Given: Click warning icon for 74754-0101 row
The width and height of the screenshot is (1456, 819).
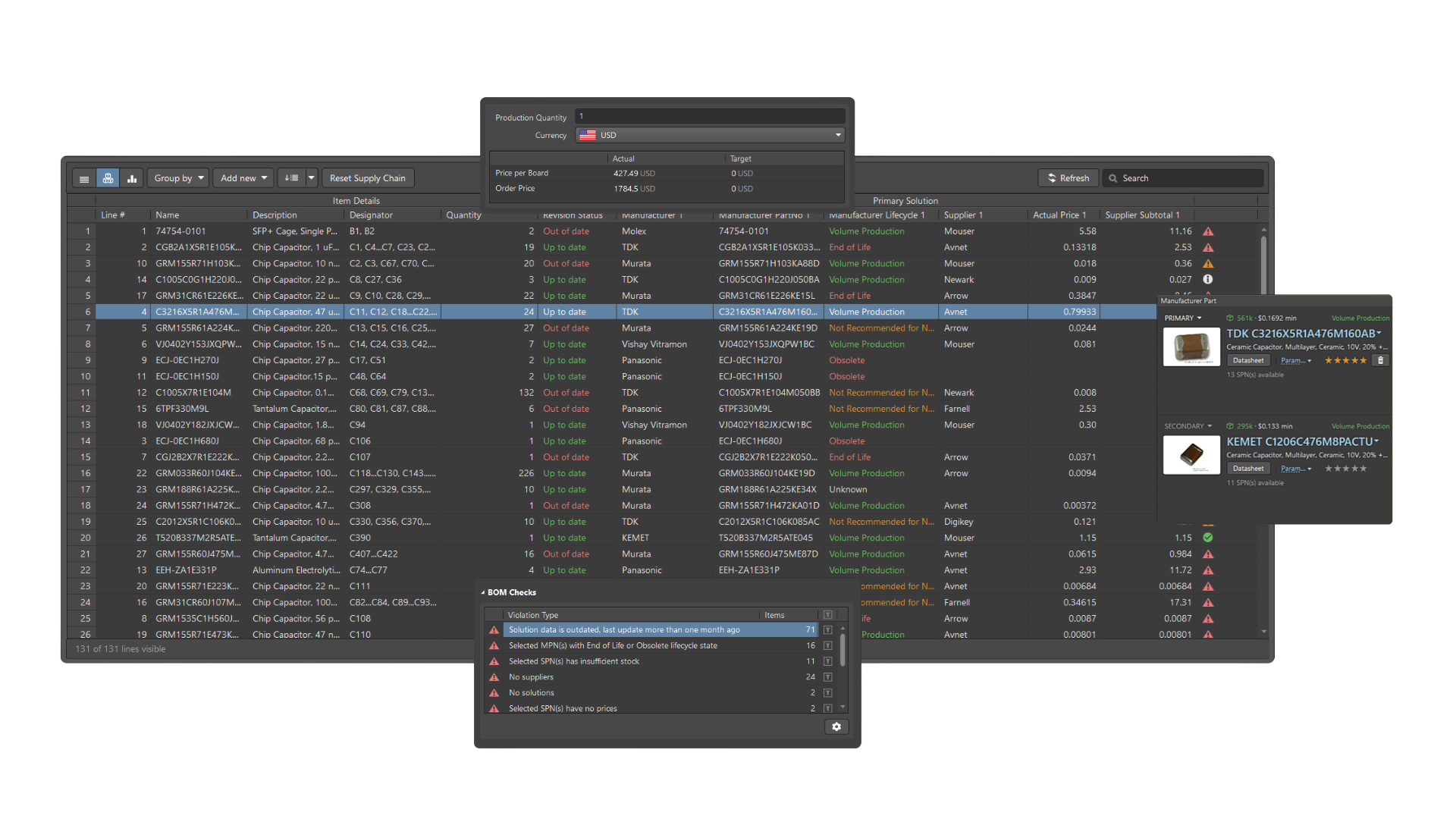Looking at the screenshot, I should pyautogui.click(x=1208, y=231).
